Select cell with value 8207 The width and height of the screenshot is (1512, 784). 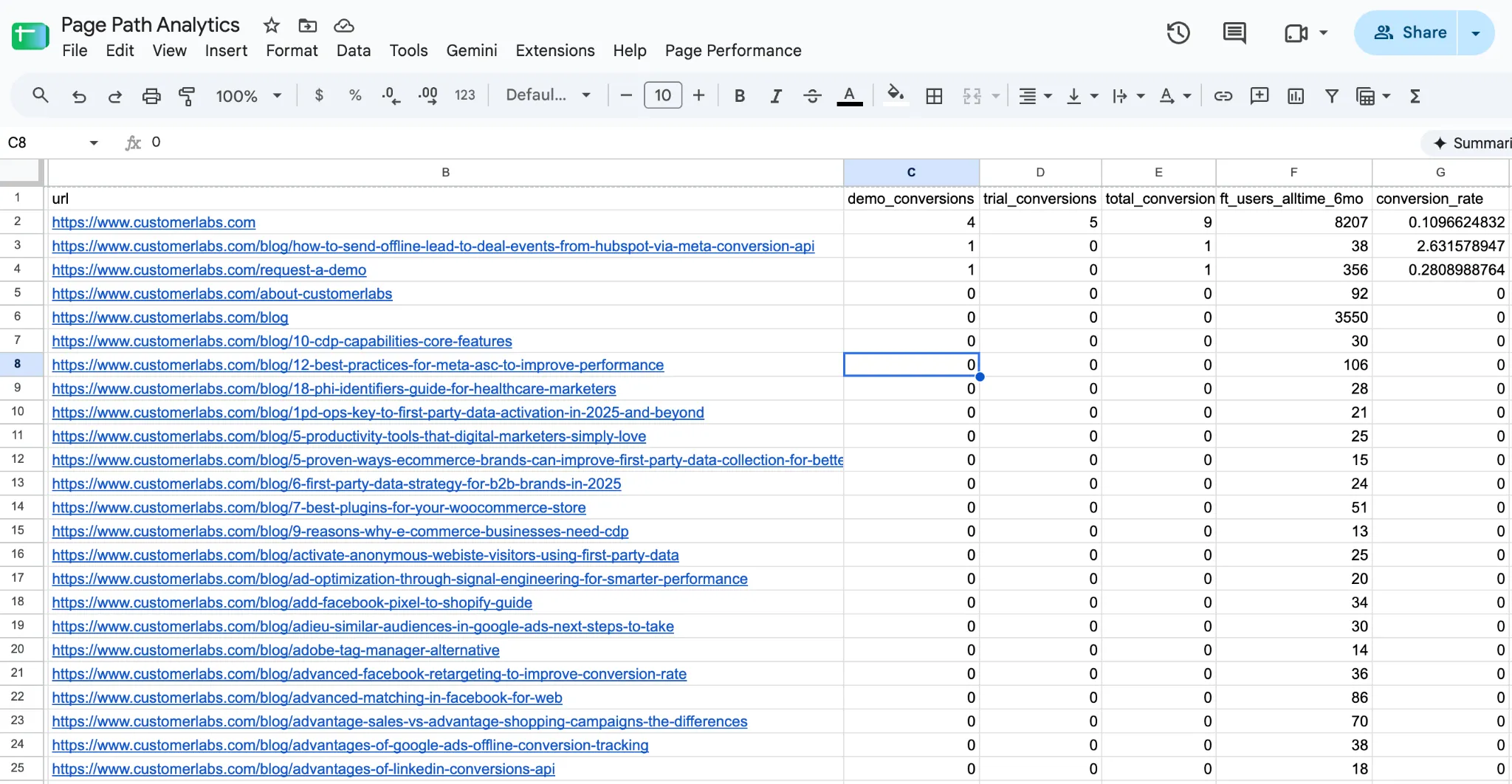1293,222
